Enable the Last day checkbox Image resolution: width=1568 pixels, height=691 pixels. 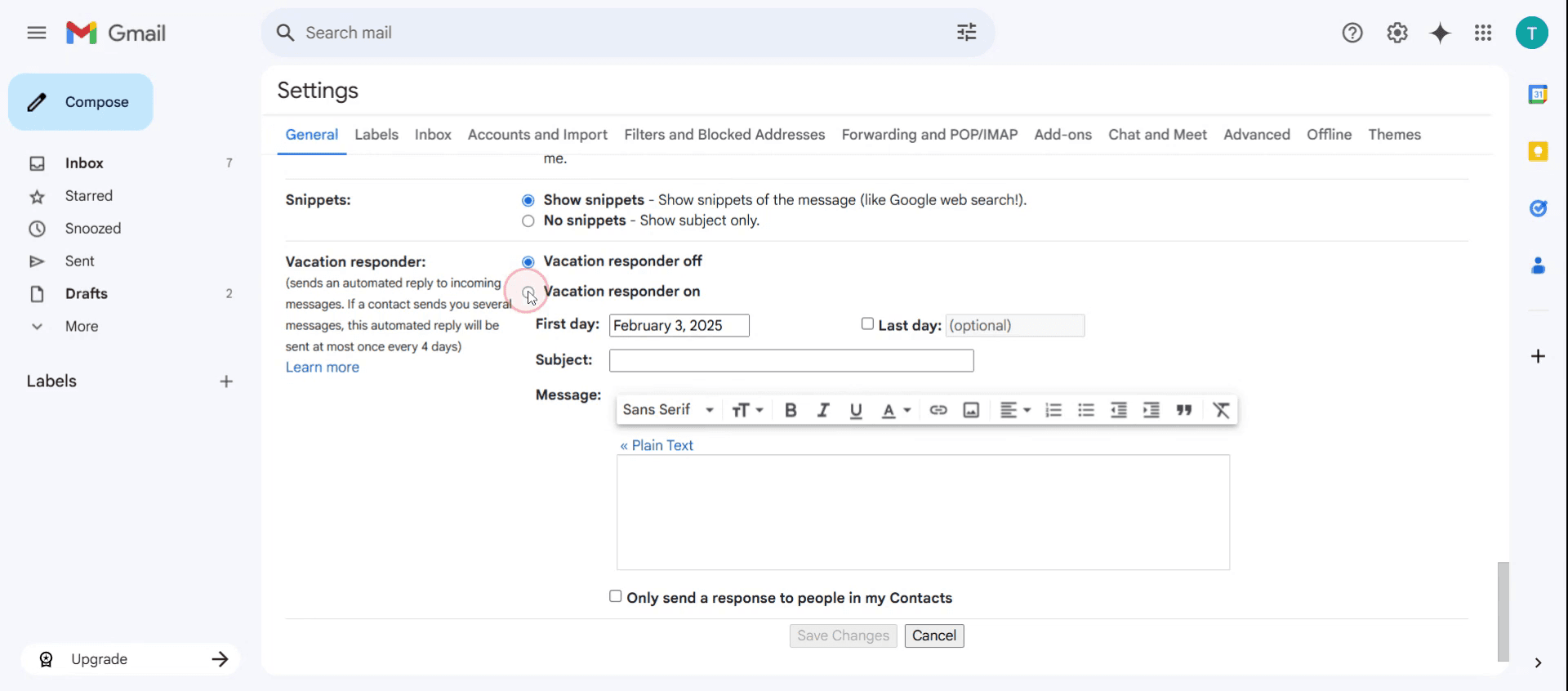click(x=867, y=324)
